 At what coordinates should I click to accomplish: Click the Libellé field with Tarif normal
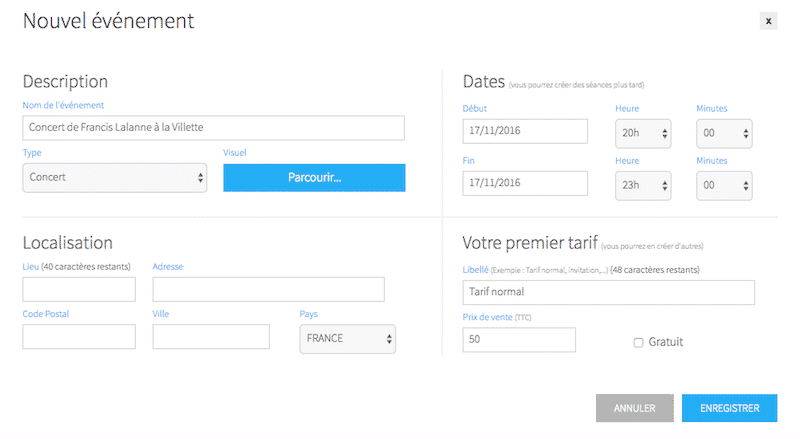tap(608, 292)
